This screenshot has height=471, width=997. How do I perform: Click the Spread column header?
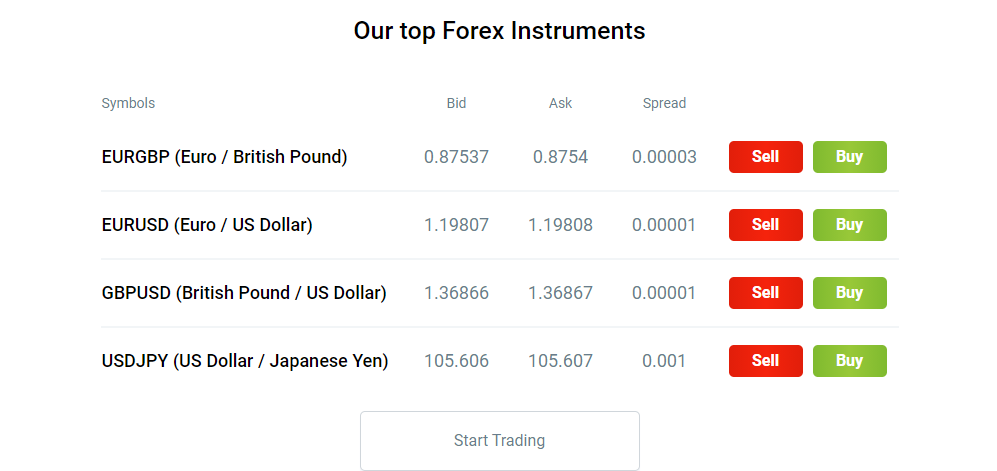pos(664,104)
